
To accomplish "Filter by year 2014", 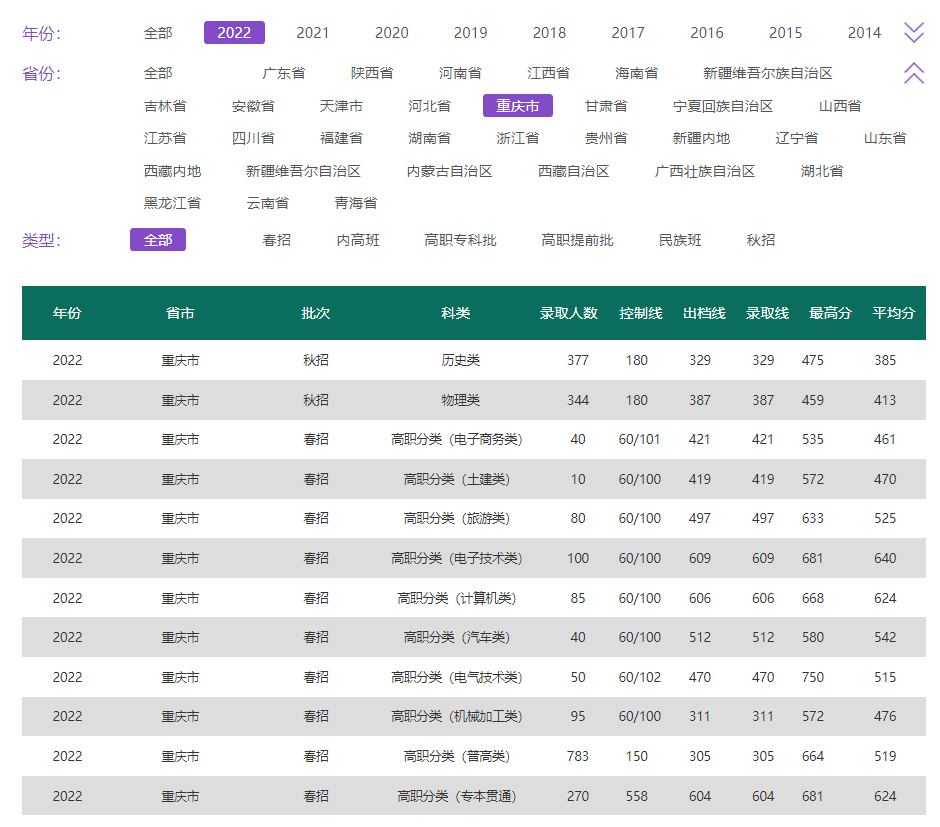I will tap(864, 33).
